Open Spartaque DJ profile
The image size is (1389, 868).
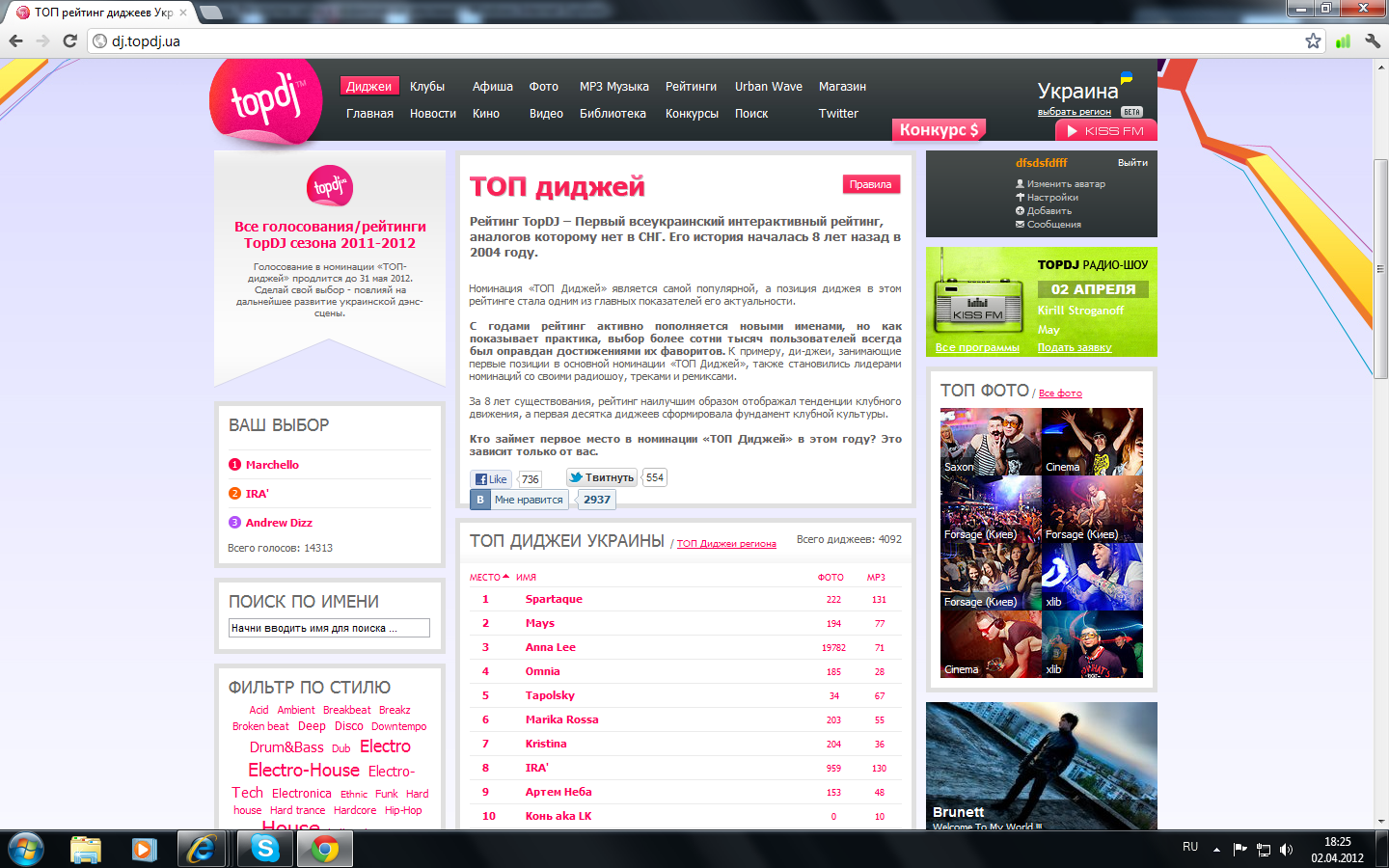pyautogui.click(x=554, y=599)
